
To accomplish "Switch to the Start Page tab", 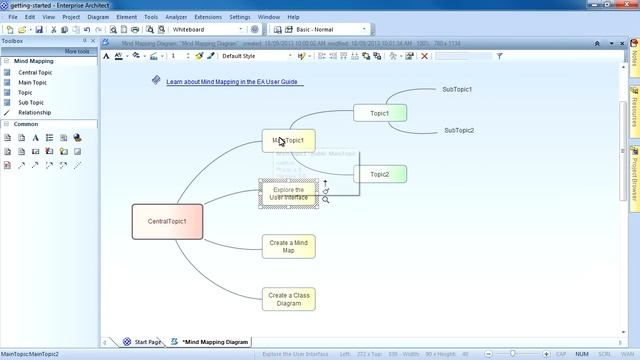I will pos(142,342).
